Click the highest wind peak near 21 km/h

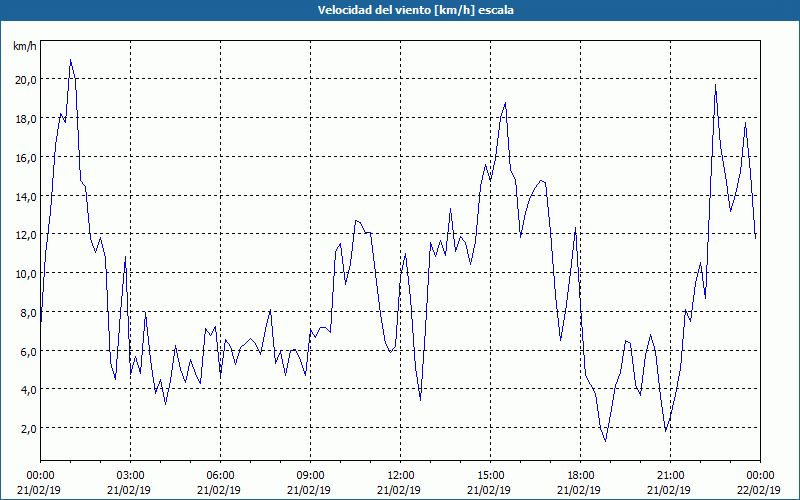(x=70, y=60)
